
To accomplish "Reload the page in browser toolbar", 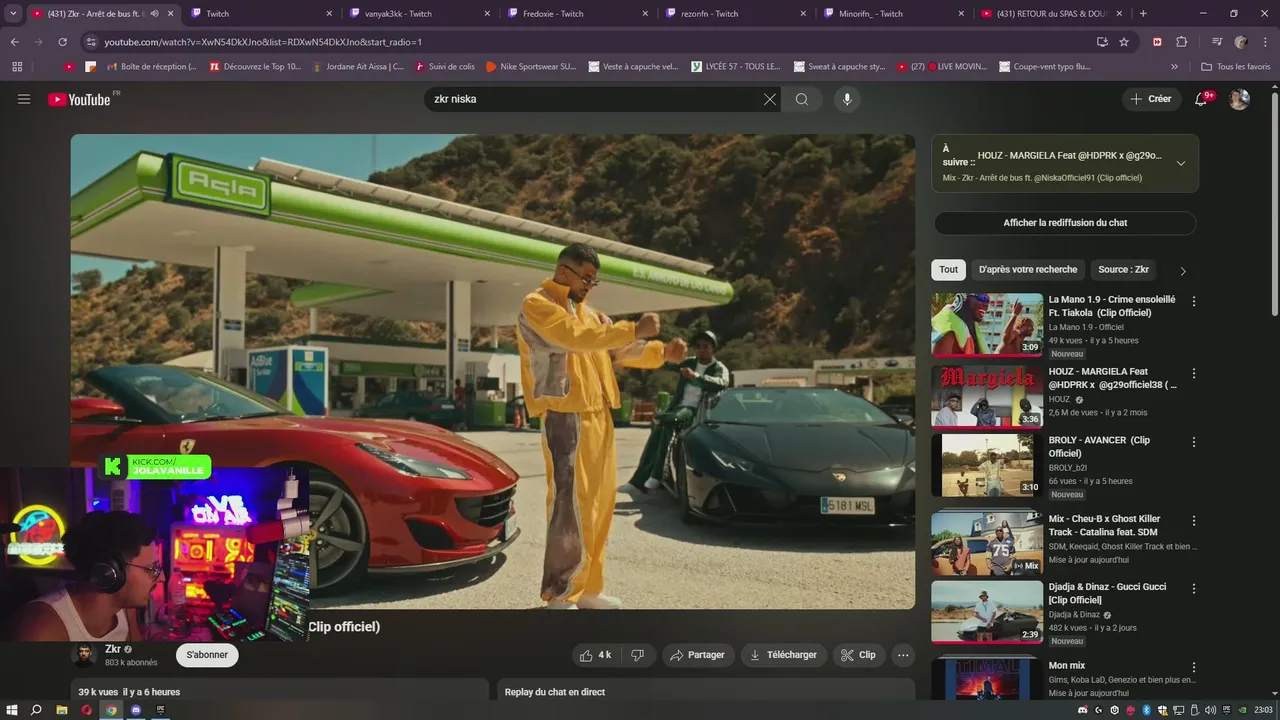I will pos(62,42).
